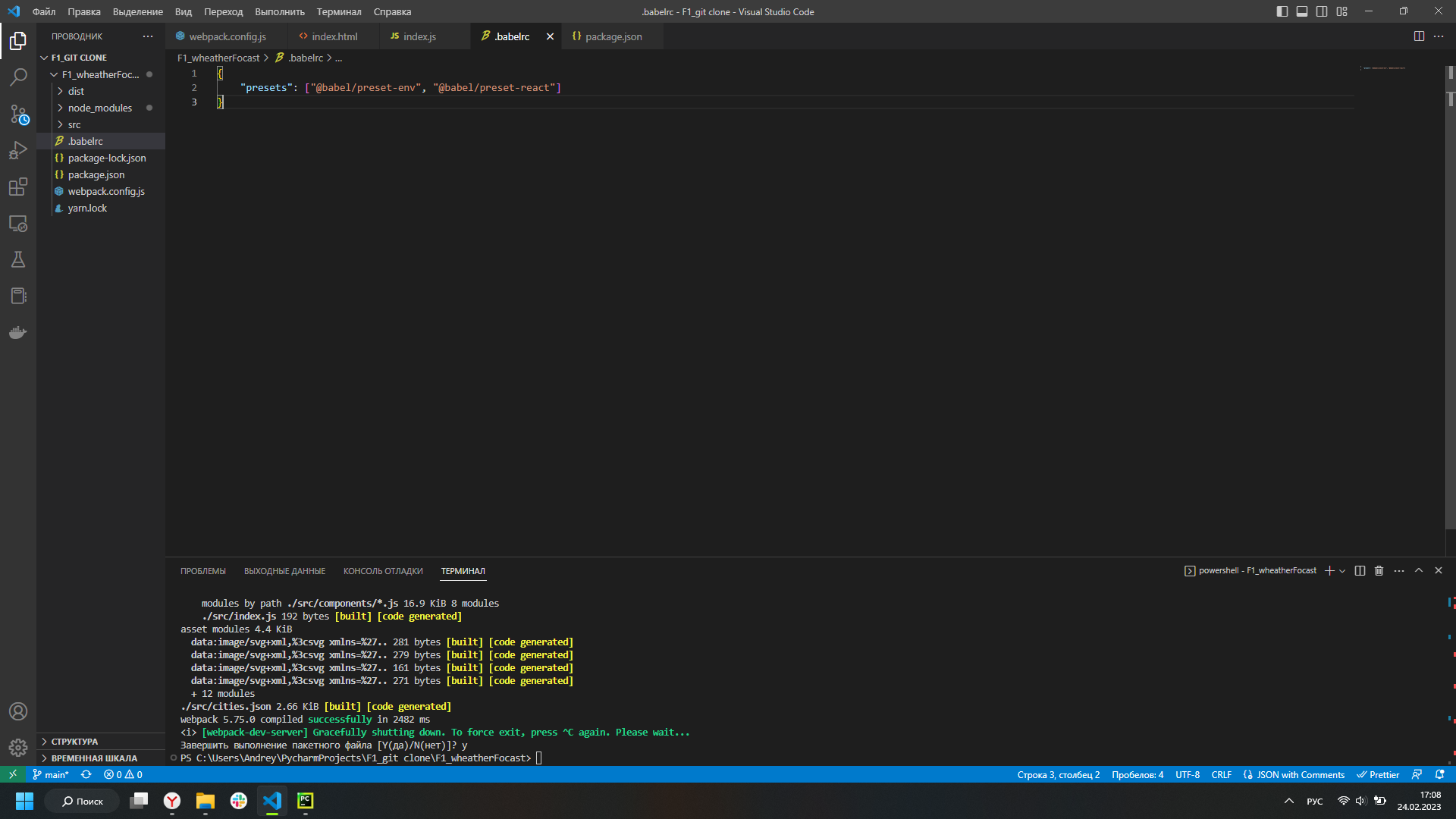Close the terminal panel
Image resolution: width=1456 pixels, height=819 pixels.
[x=1439, y=571]
